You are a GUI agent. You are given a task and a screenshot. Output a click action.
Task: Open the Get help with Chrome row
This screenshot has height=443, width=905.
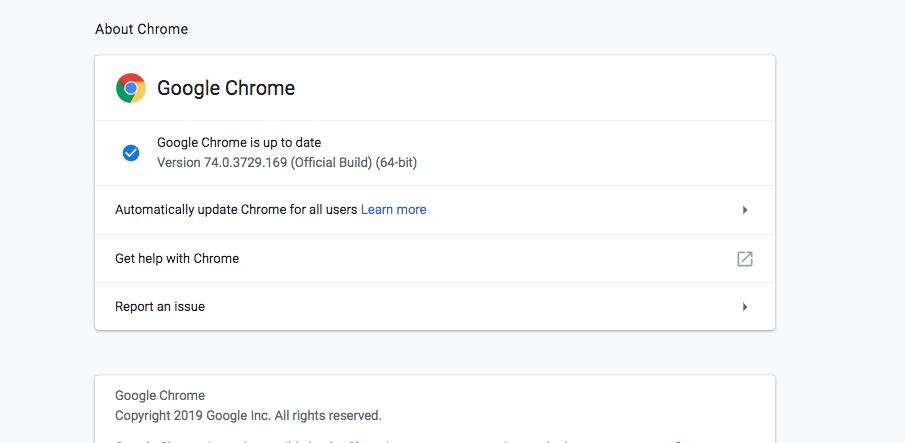click(x=177, y=258)
